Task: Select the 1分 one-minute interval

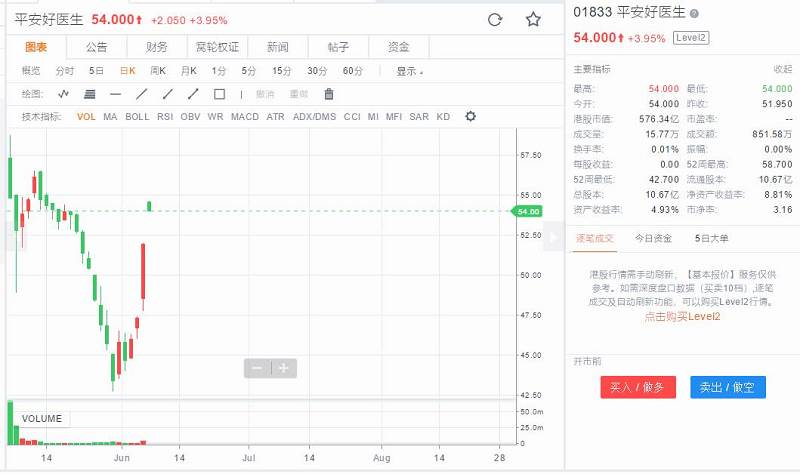Action: [219, 71]
